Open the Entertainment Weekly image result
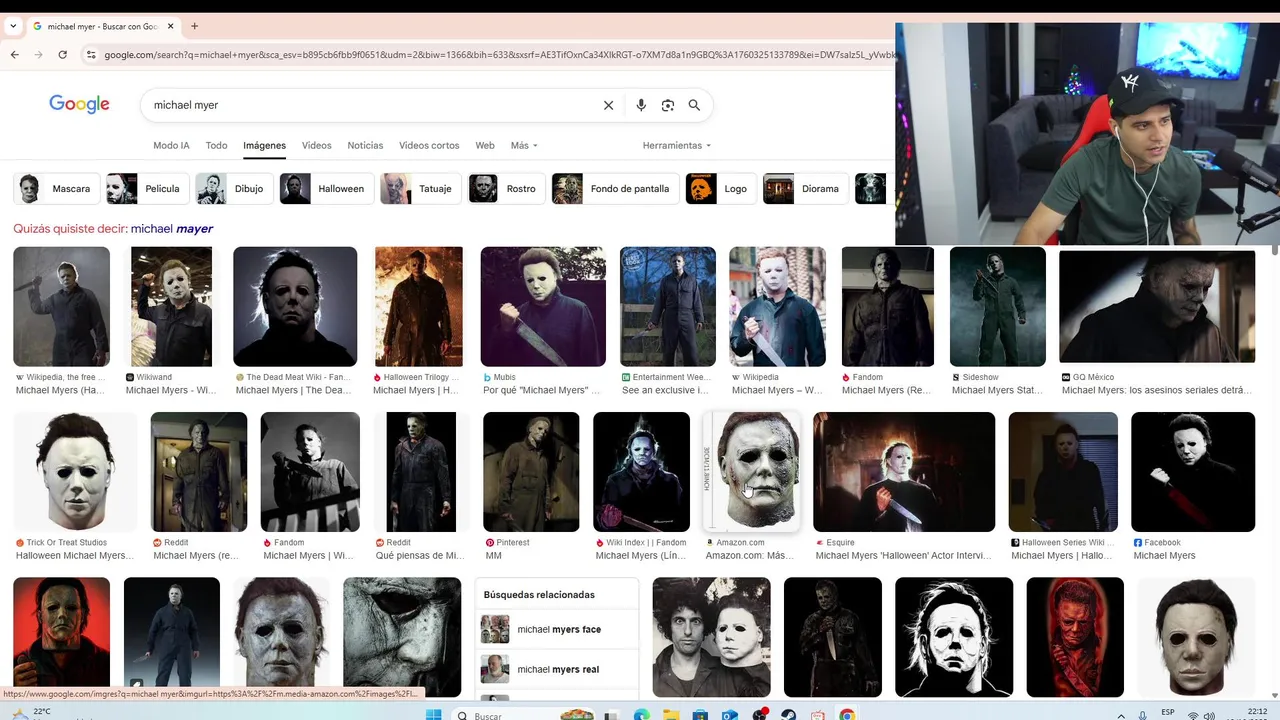 tap(668, 306)
